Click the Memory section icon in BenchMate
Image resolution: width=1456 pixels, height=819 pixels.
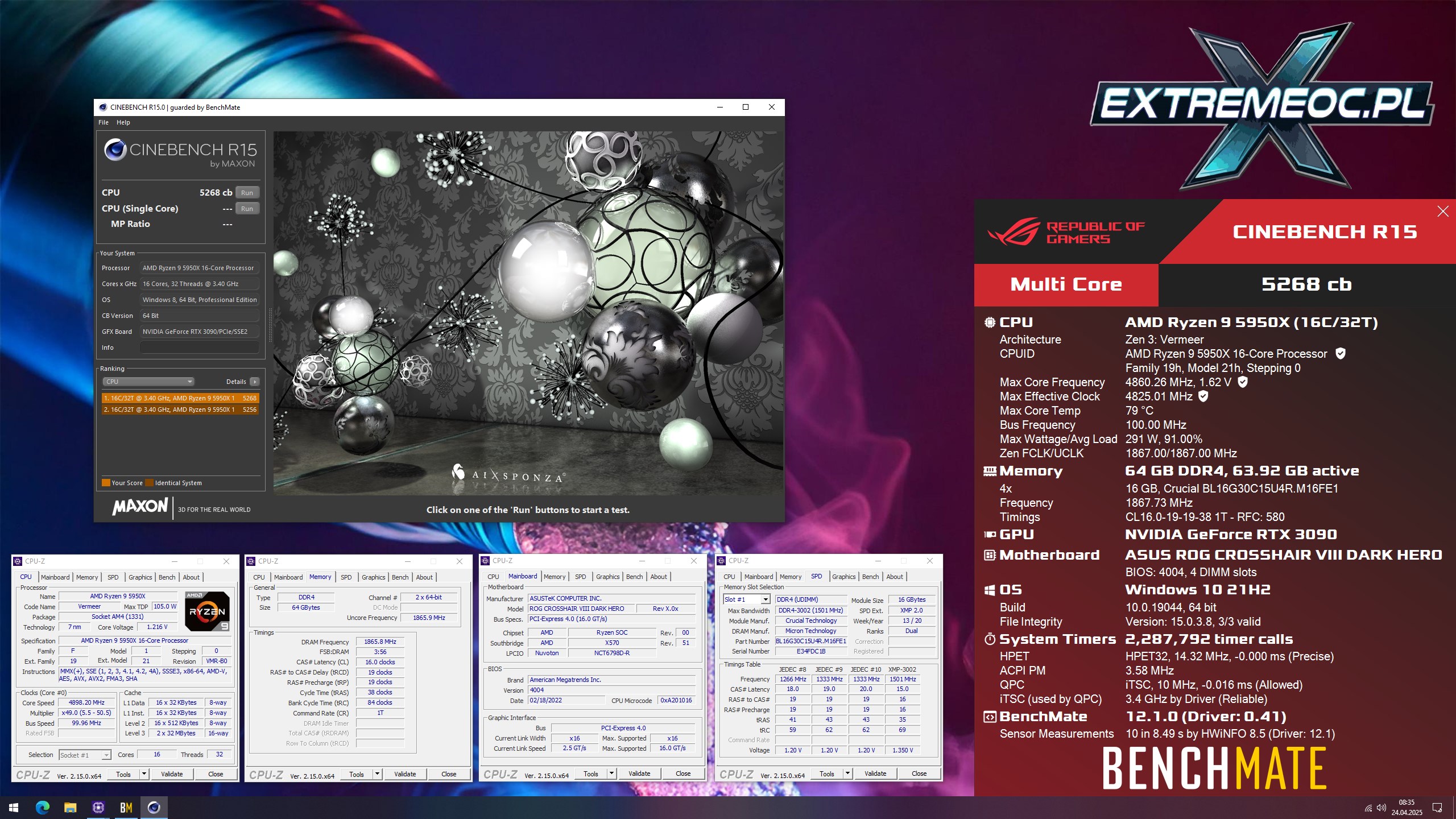coord(990,471)
